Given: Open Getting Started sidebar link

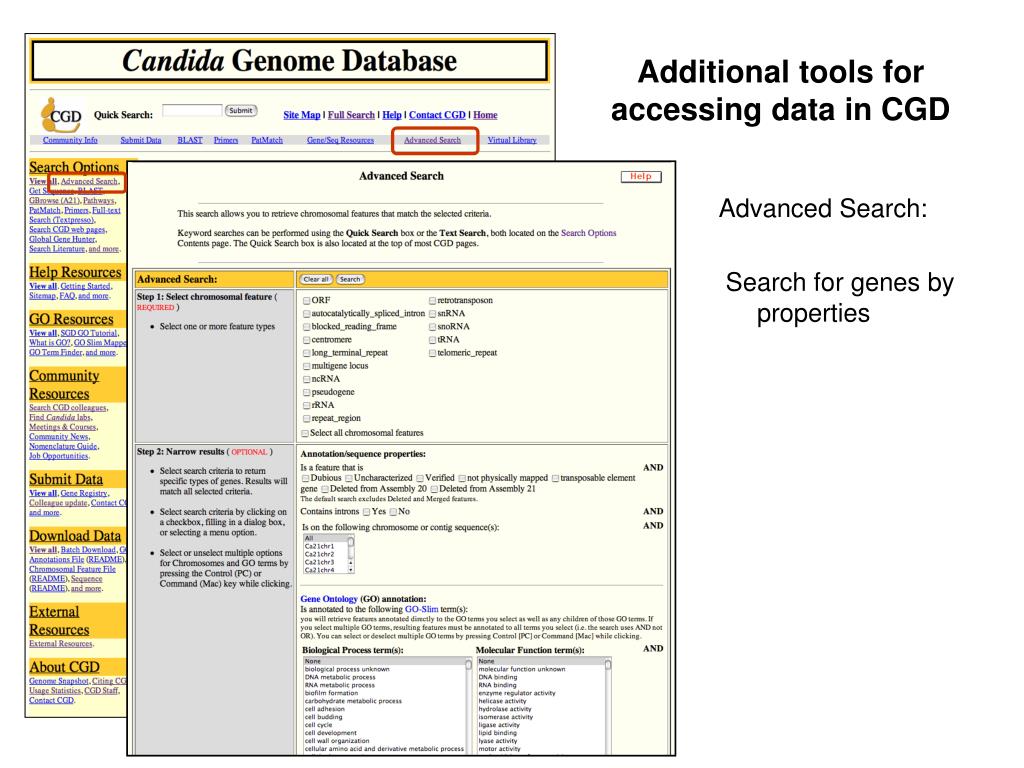Looking at the screenshot, I should tap(86, 286).
